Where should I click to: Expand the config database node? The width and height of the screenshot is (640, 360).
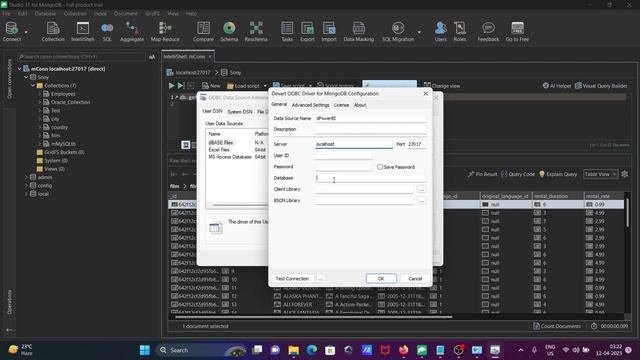pyautogui.click(x=26, y=185)
